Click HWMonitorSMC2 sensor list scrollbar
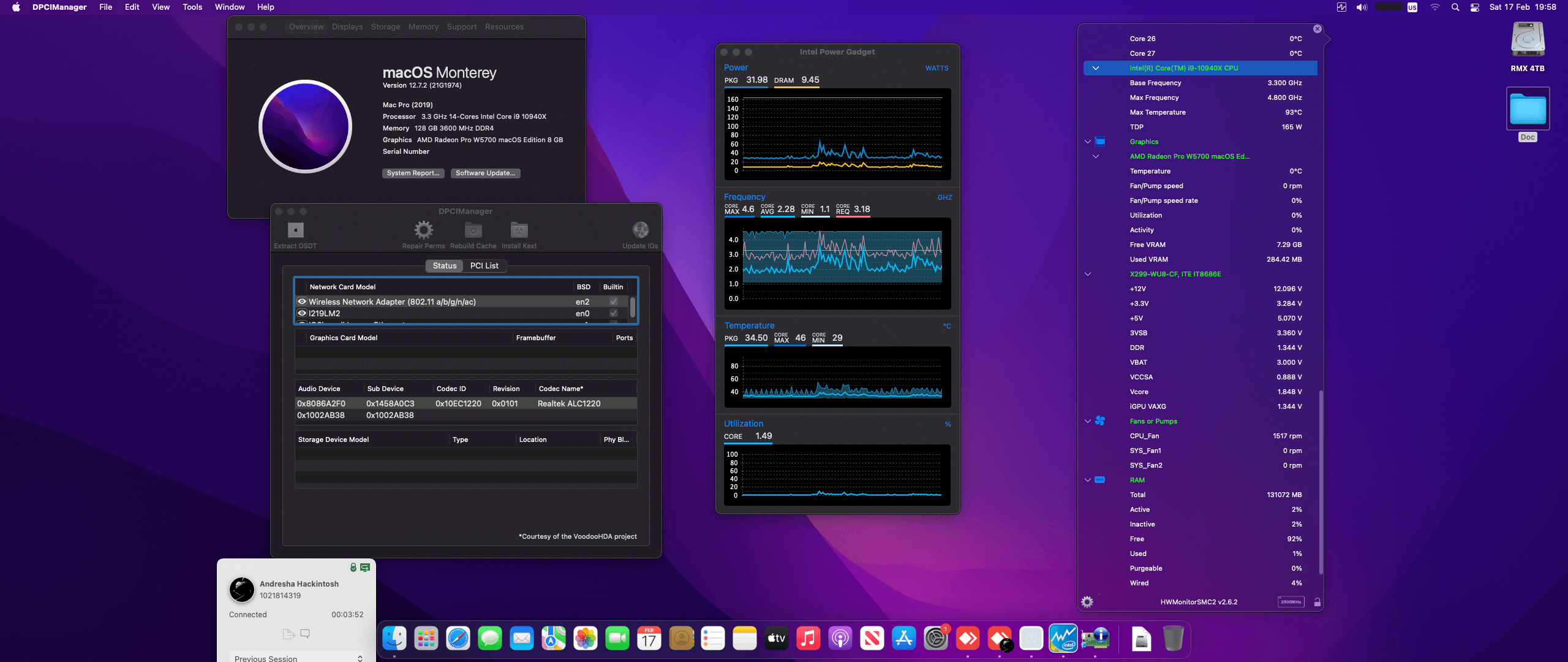Screen dimensions: 1568x662 [1321, 482]
